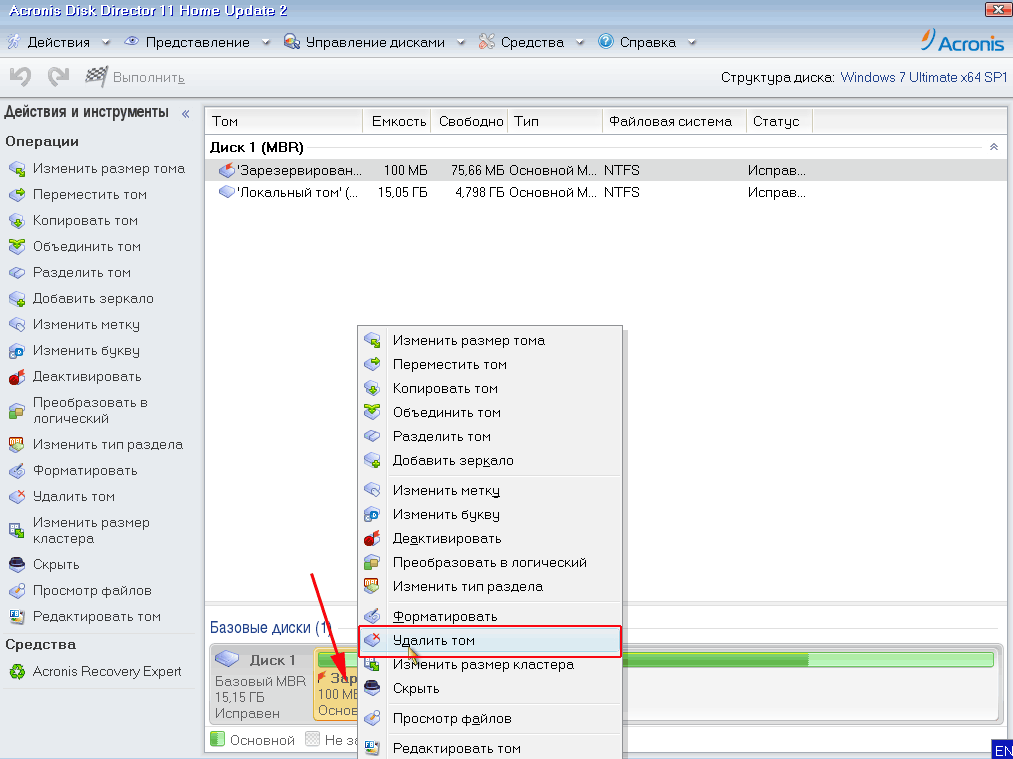This screenshot has width=1013, height=759.
Task: Expand the arrow next to Средства
Action: [x=580, y=43]
